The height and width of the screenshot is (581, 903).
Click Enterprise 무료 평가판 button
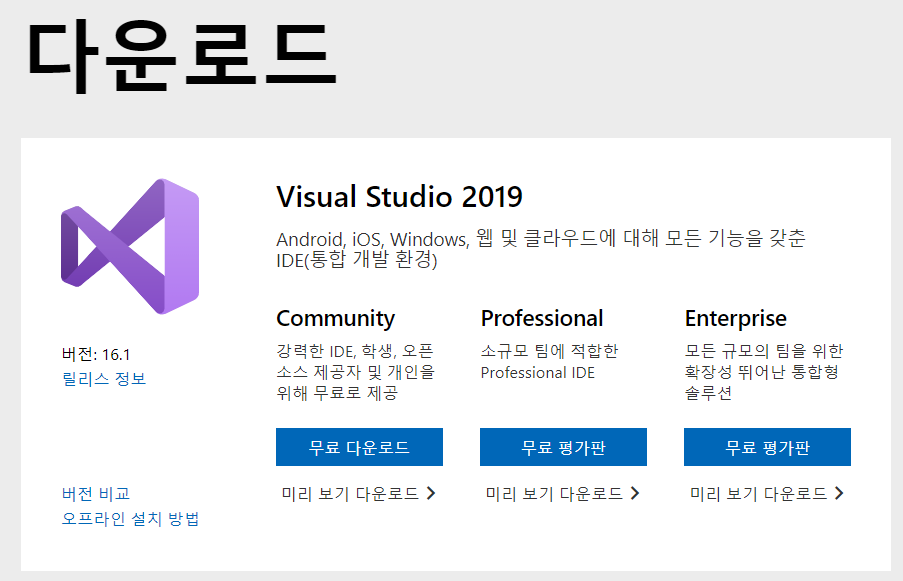767,447
